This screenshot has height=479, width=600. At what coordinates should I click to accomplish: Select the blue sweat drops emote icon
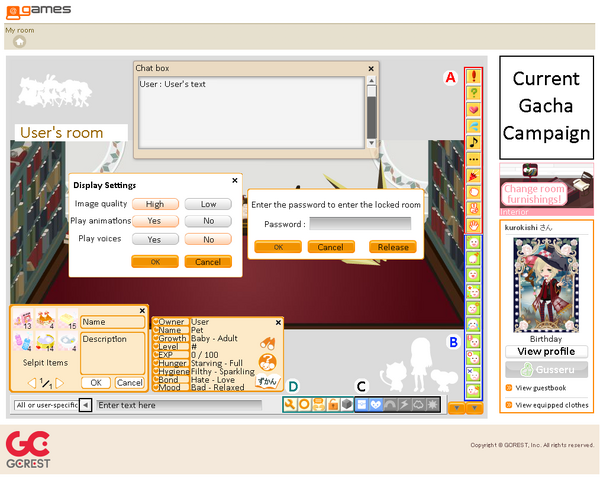[x=474, y=126]
